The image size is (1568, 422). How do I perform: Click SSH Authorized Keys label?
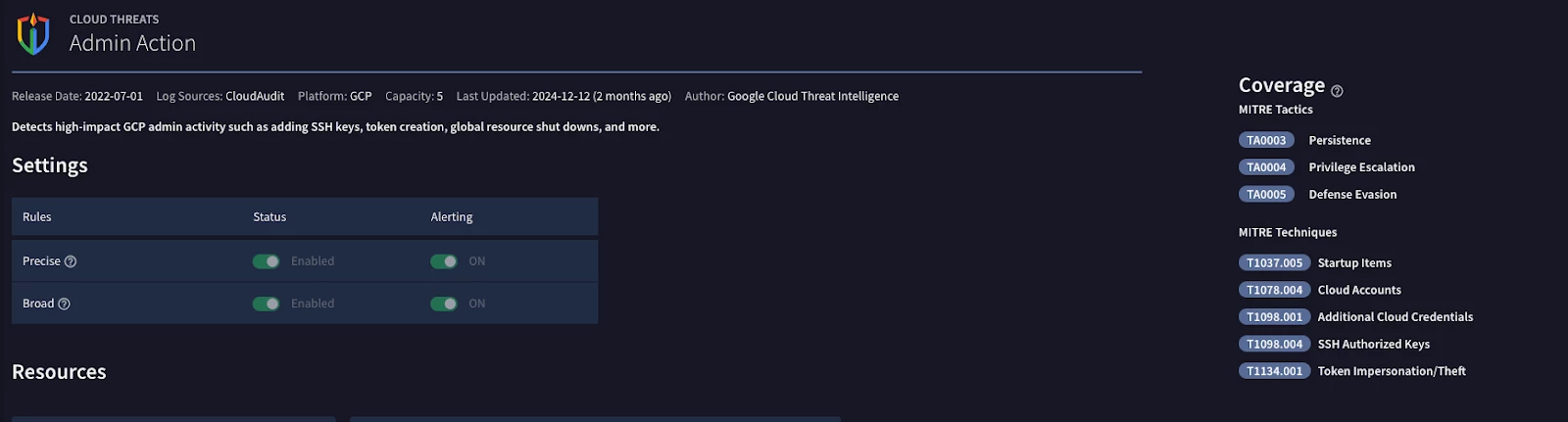1373,344
